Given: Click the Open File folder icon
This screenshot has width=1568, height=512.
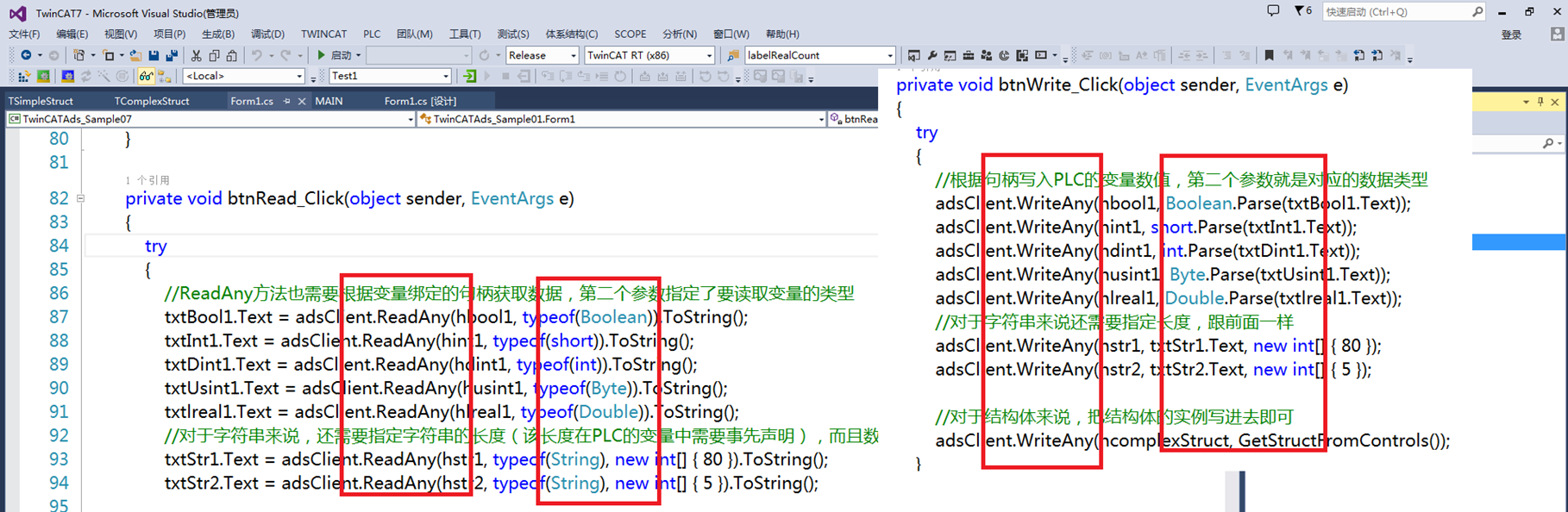Looking at the screenshot, I should (x=135, y=55).
